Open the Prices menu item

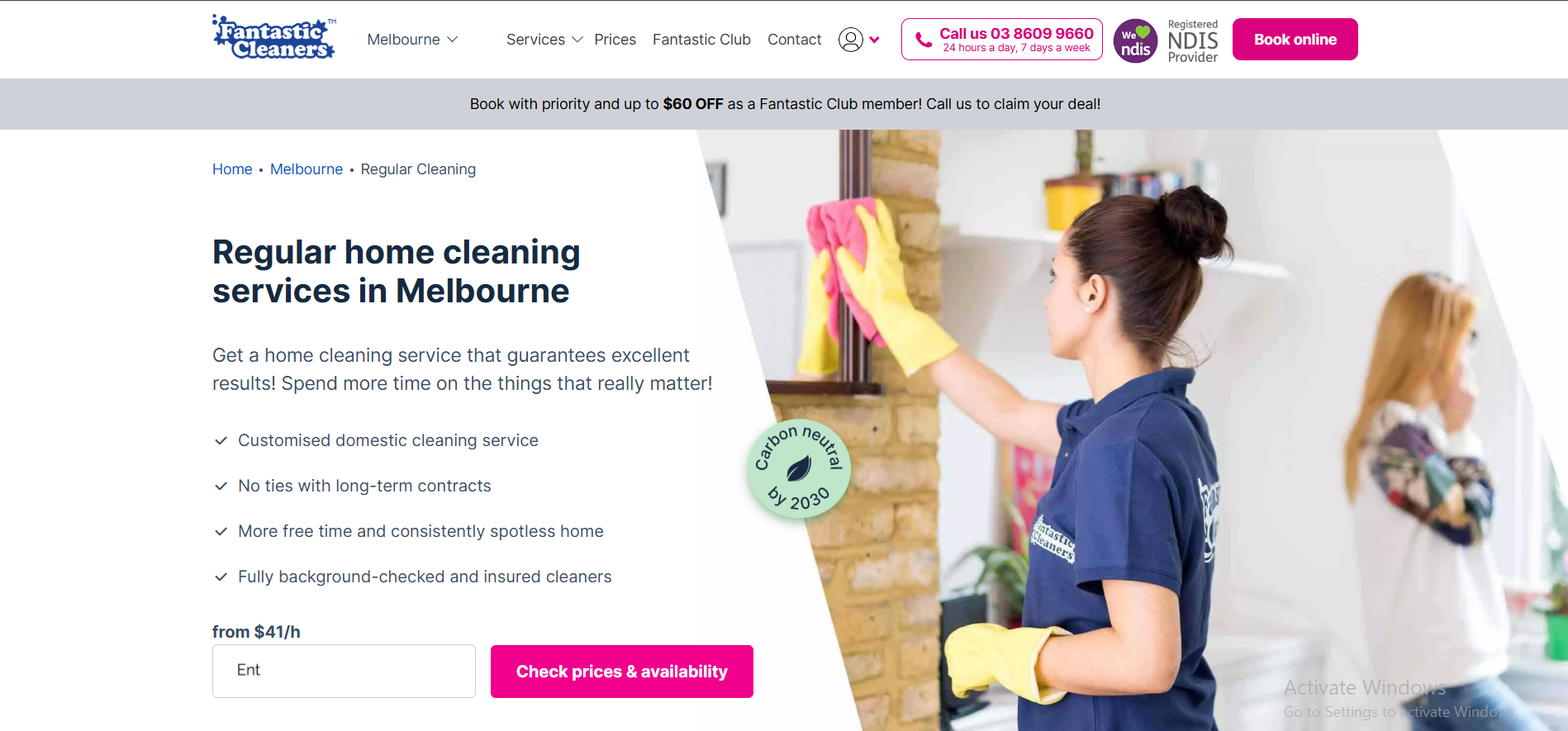click(x=615, y=40)
